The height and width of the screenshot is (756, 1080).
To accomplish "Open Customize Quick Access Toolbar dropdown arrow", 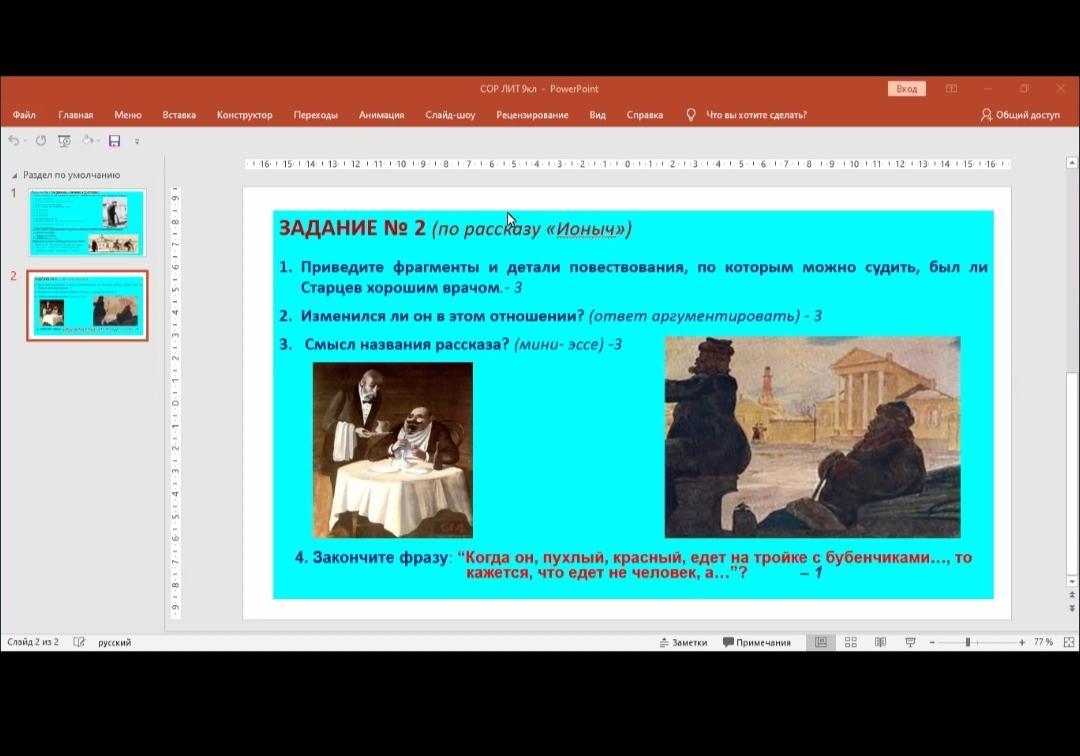I will (x=137, y=142).
